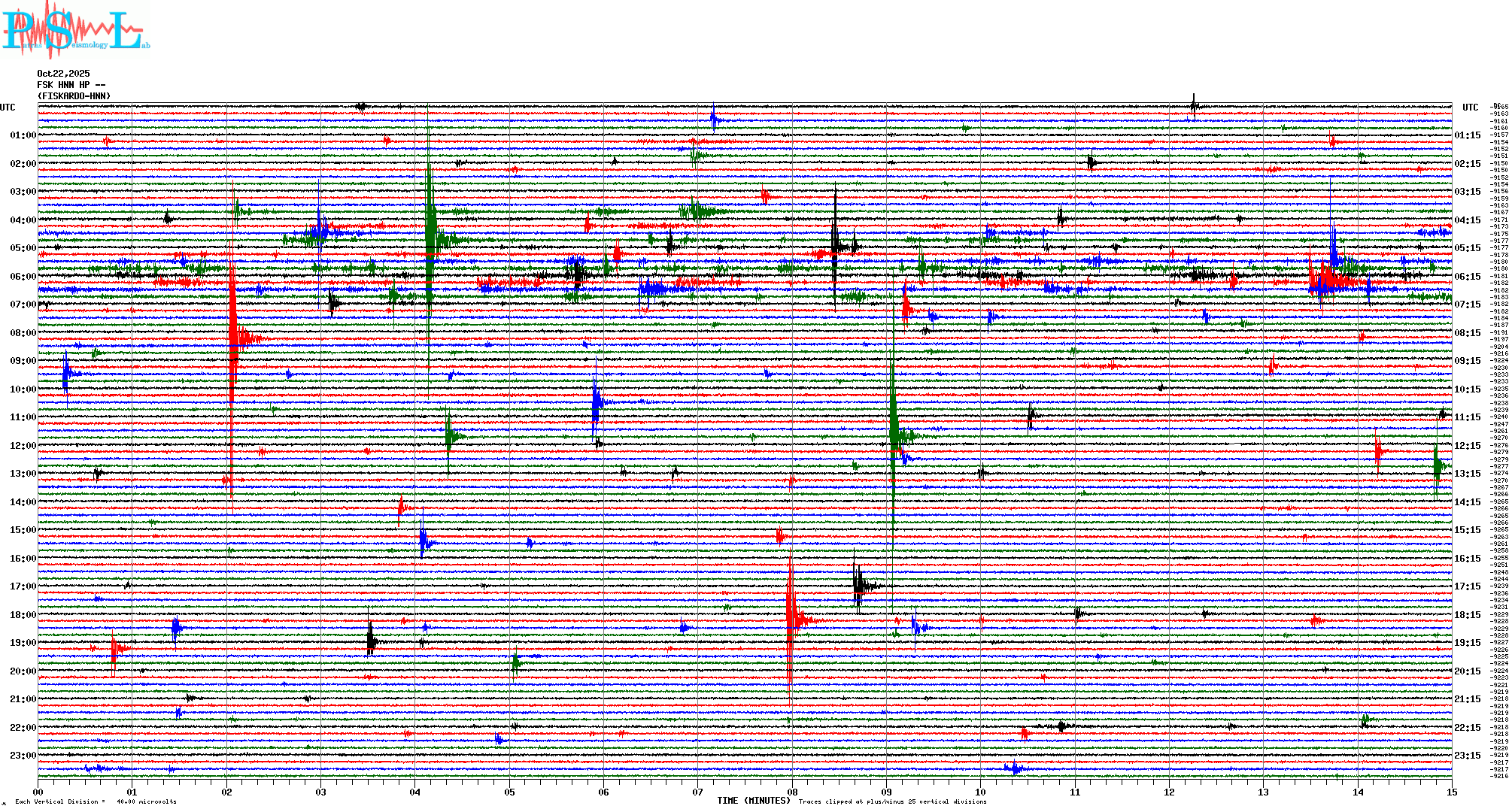Click the Traces clipped at plus/minus note
This screenshot has width=1512, height=812.
pyautogui.click(x=892, y=801)
